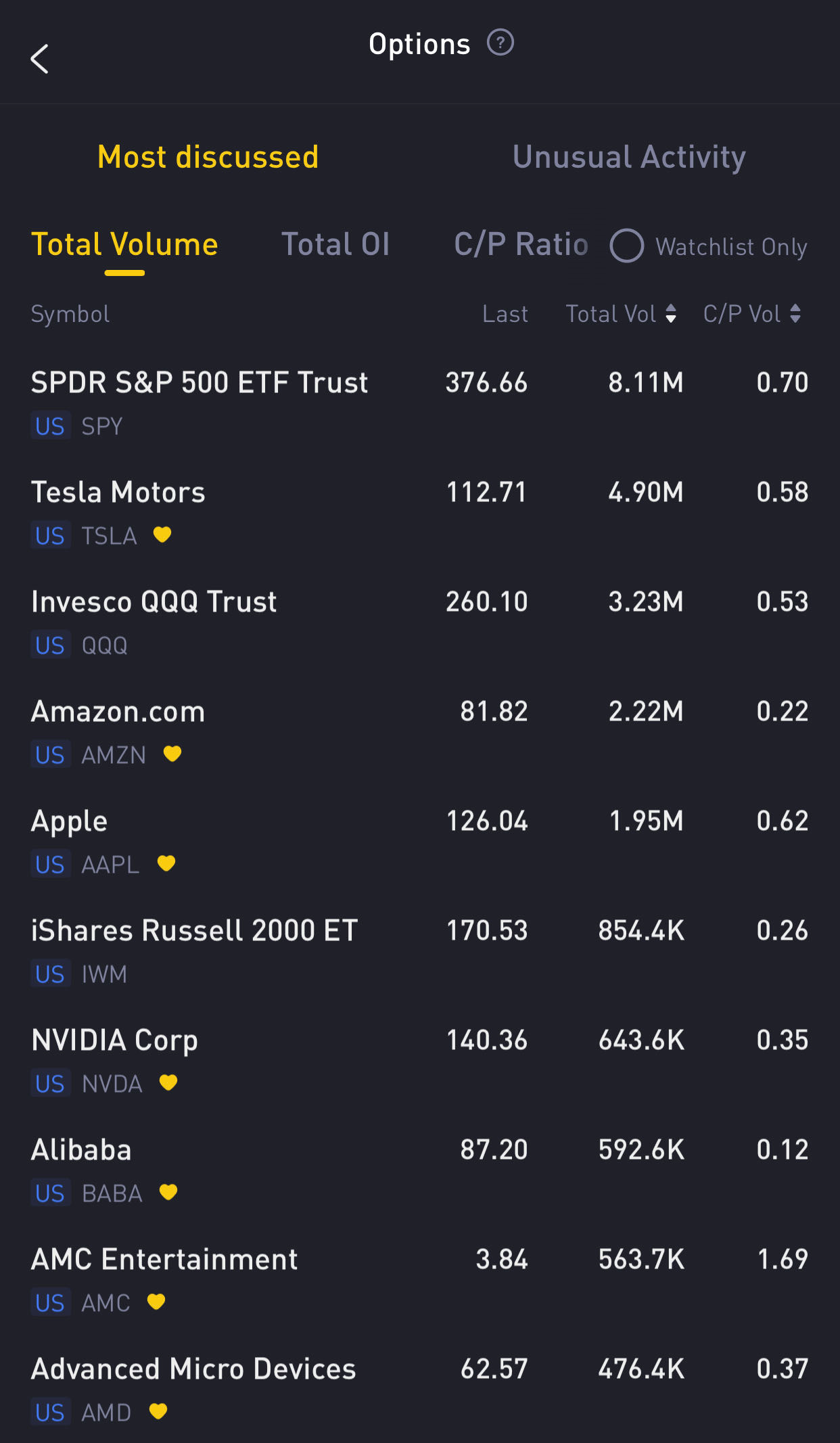This screenshot has height=1443, width=840.
Task: Select the Most discussed tab
Action: 208,157
